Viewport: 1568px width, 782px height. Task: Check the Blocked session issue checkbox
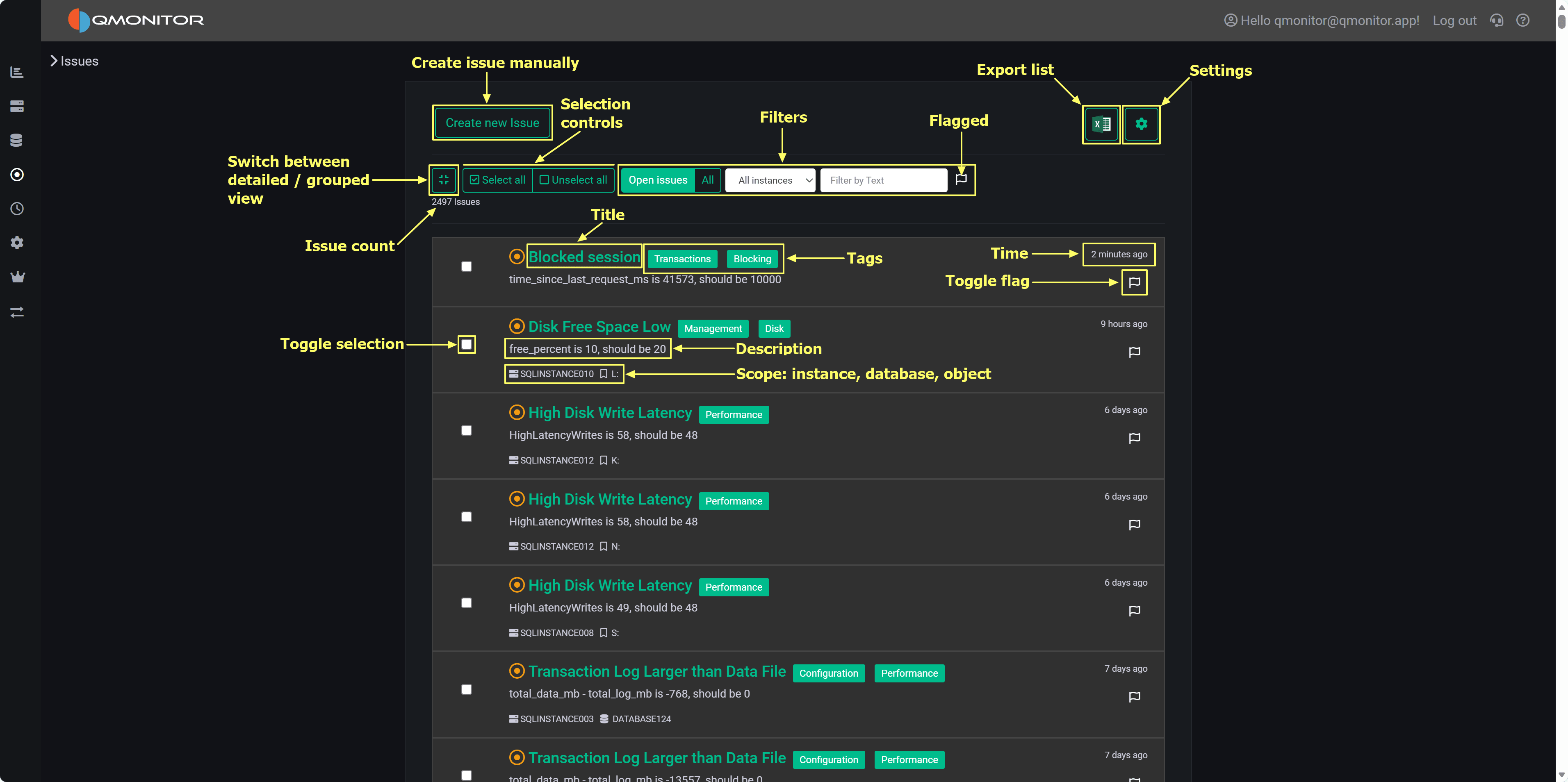466,266
